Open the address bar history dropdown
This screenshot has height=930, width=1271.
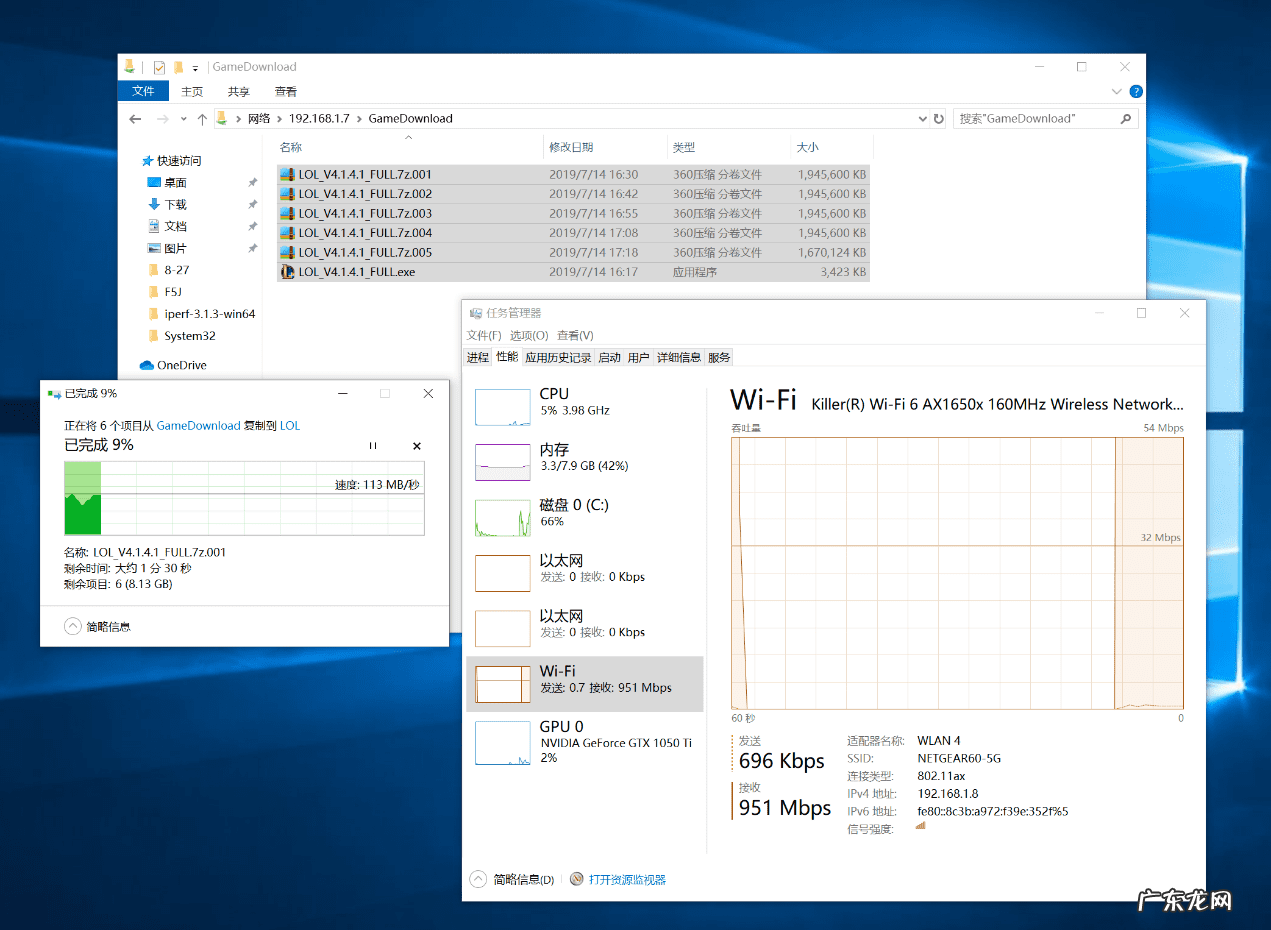click(922, 119)
